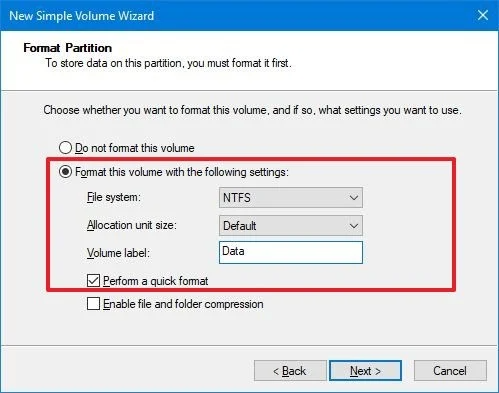Click the Enable file and folder compression label

tap(183, 304)
